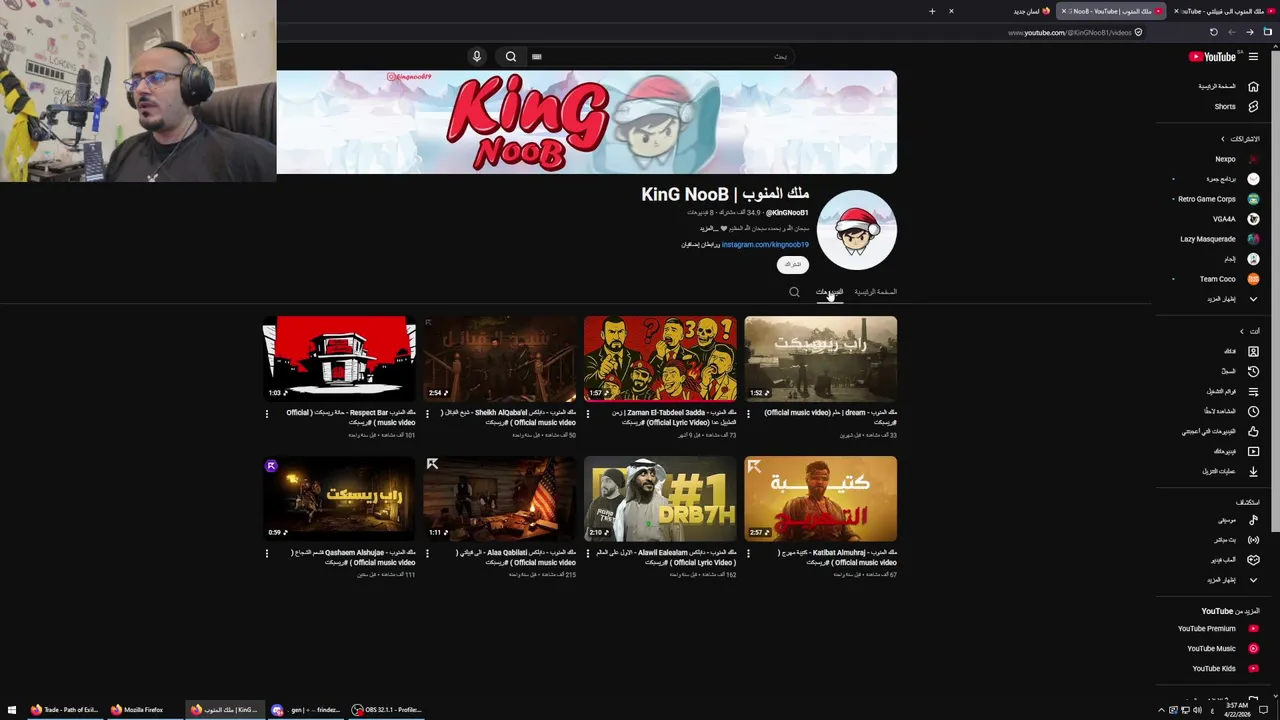Open a new Firefox tab with plus

[x=932, y=11]
